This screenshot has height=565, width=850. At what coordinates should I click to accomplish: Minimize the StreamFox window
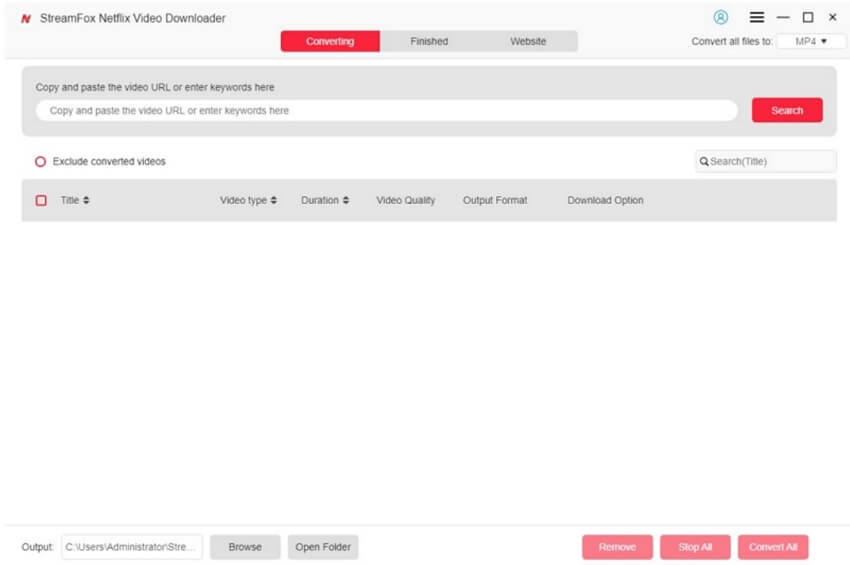(783, 17)
